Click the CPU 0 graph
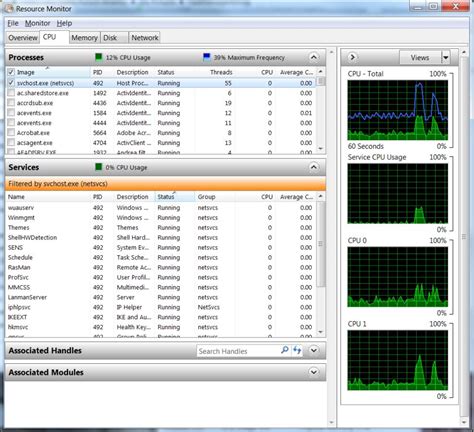This screenshot has height=432, width=474. tap(397, 277)
